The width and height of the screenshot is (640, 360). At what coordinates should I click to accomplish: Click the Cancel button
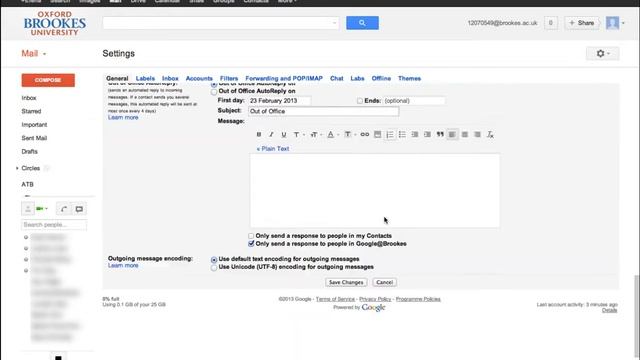384,282
